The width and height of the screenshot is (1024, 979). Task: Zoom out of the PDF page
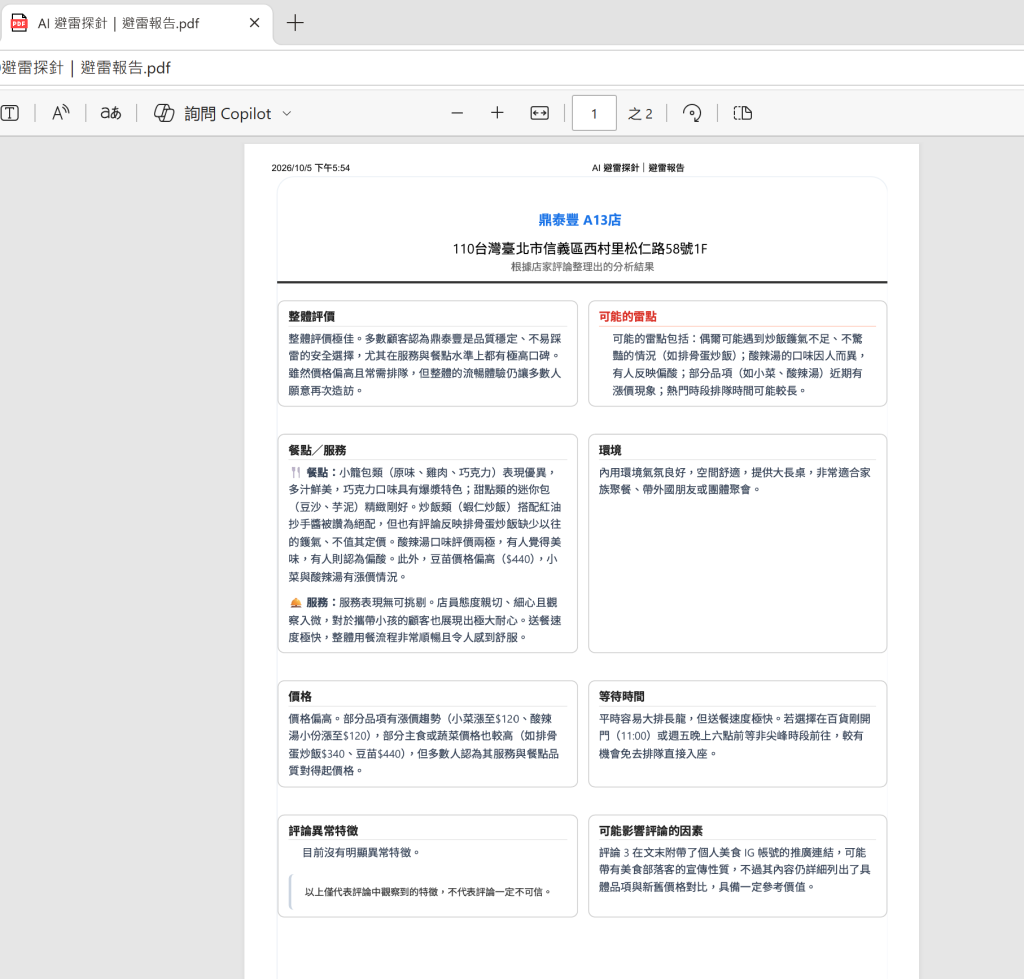click(x=457, y=113)
